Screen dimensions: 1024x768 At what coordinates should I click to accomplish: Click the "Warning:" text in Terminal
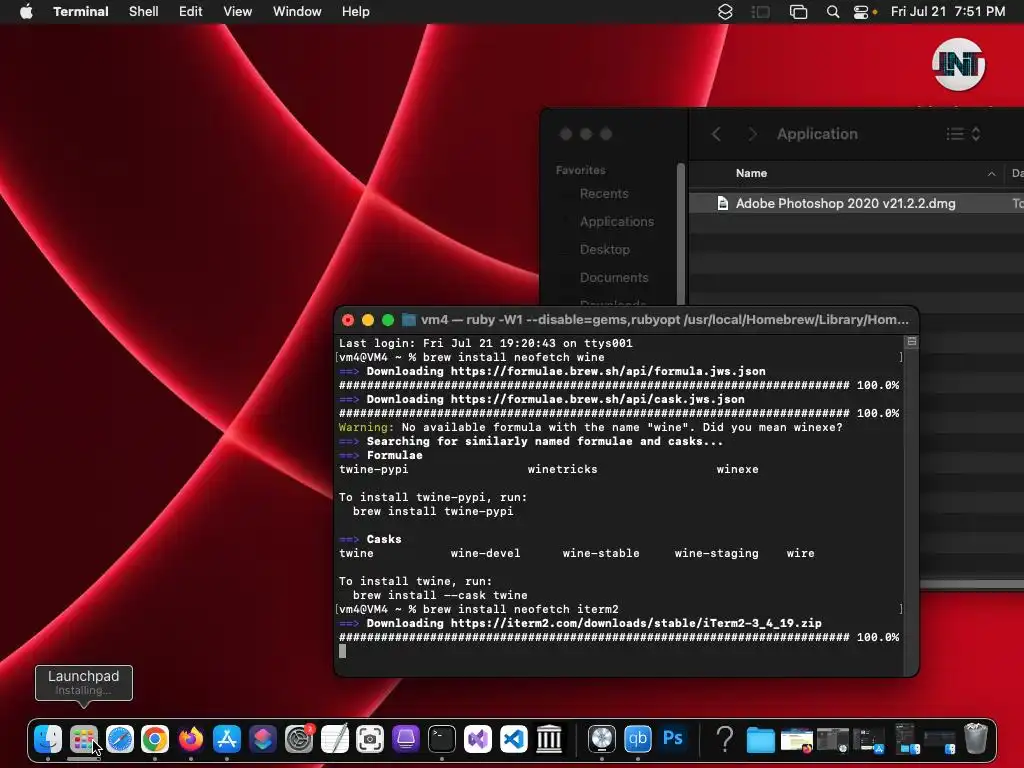pos(366,427)
